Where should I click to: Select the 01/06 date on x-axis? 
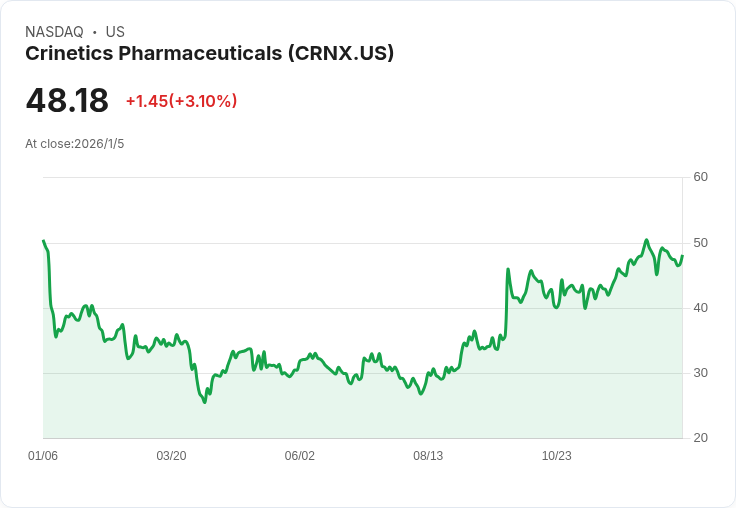(x=43, y=456)
